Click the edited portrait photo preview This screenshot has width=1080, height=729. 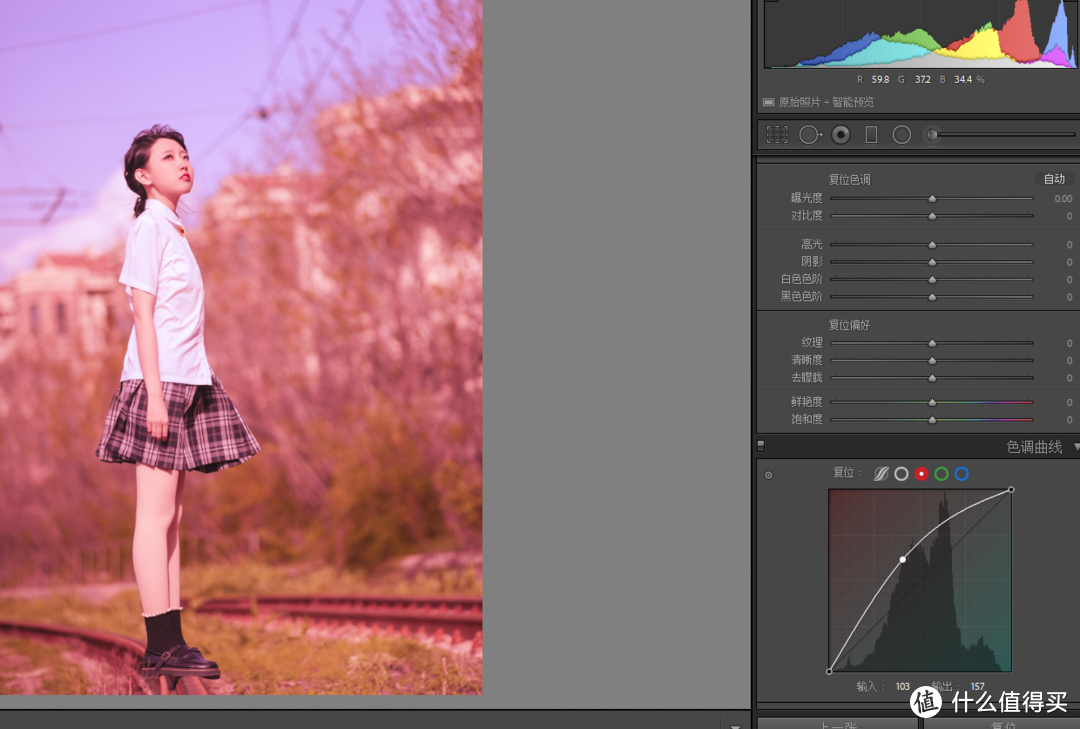pos(241,347)
